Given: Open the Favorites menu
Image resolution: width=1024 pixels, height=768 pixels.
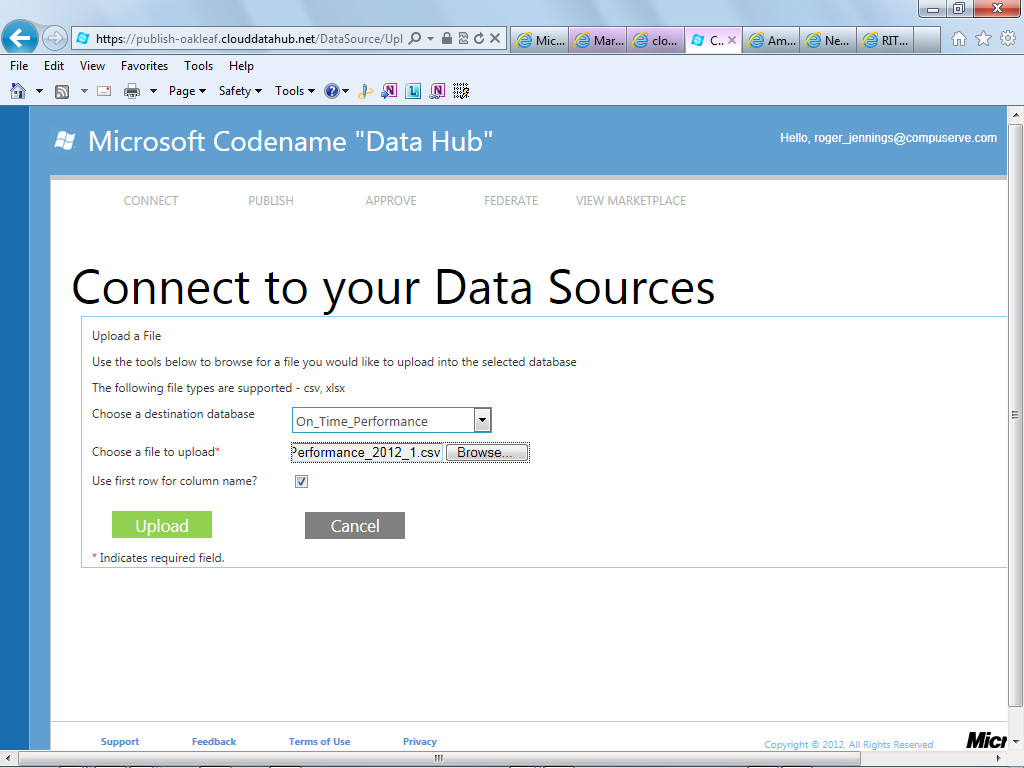Looking at the screenshot, I should [x=144, y=66].
